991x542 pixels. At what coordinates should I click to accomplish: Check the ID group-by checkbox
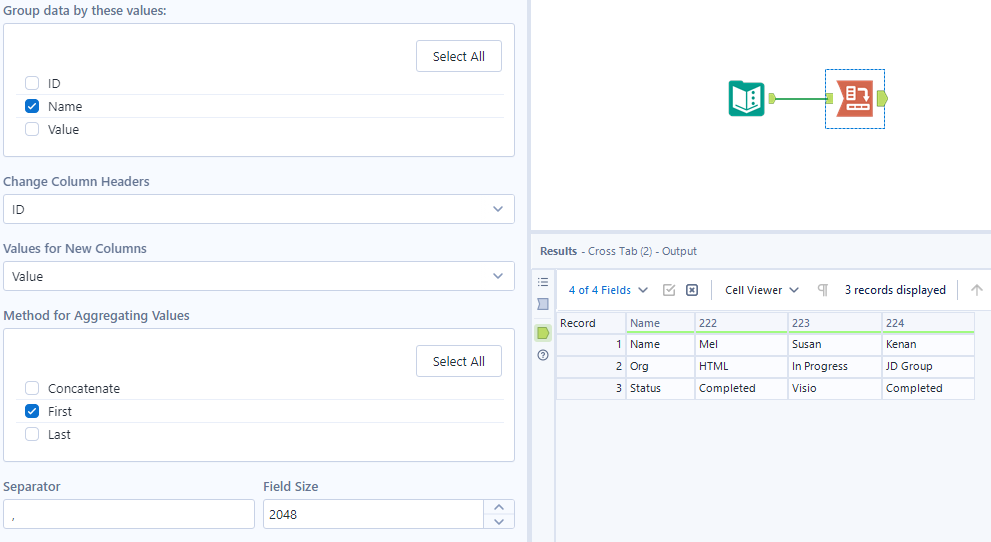pyautogui.click(x=32, y=84)
